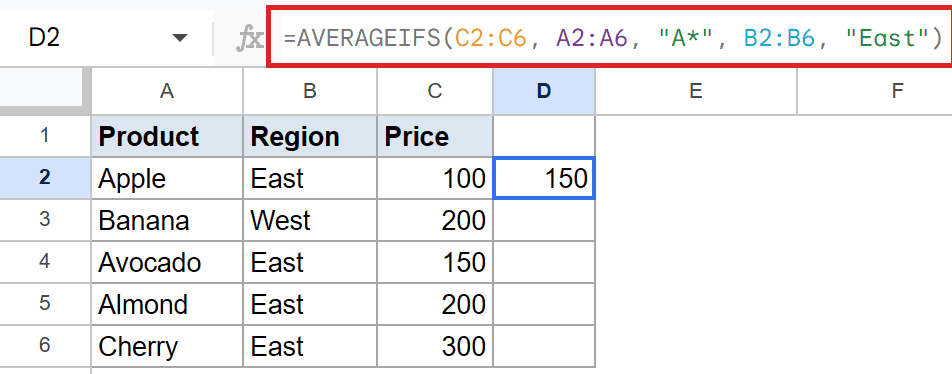Select Banana's price cell 200

tap(435, 220)
